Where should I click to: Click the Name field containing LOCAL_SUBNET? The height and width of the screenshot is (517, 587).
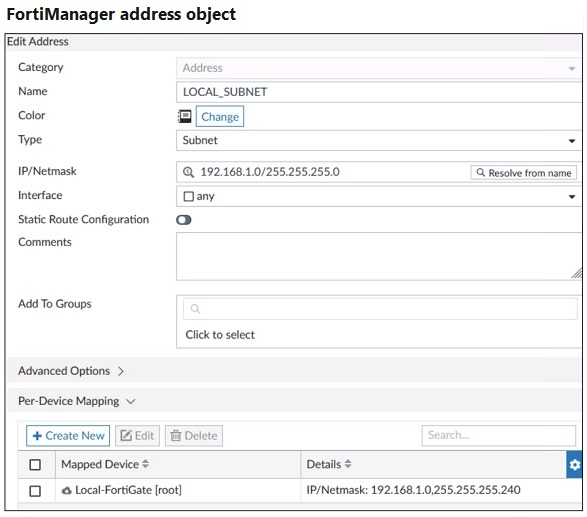coord(378,92)
